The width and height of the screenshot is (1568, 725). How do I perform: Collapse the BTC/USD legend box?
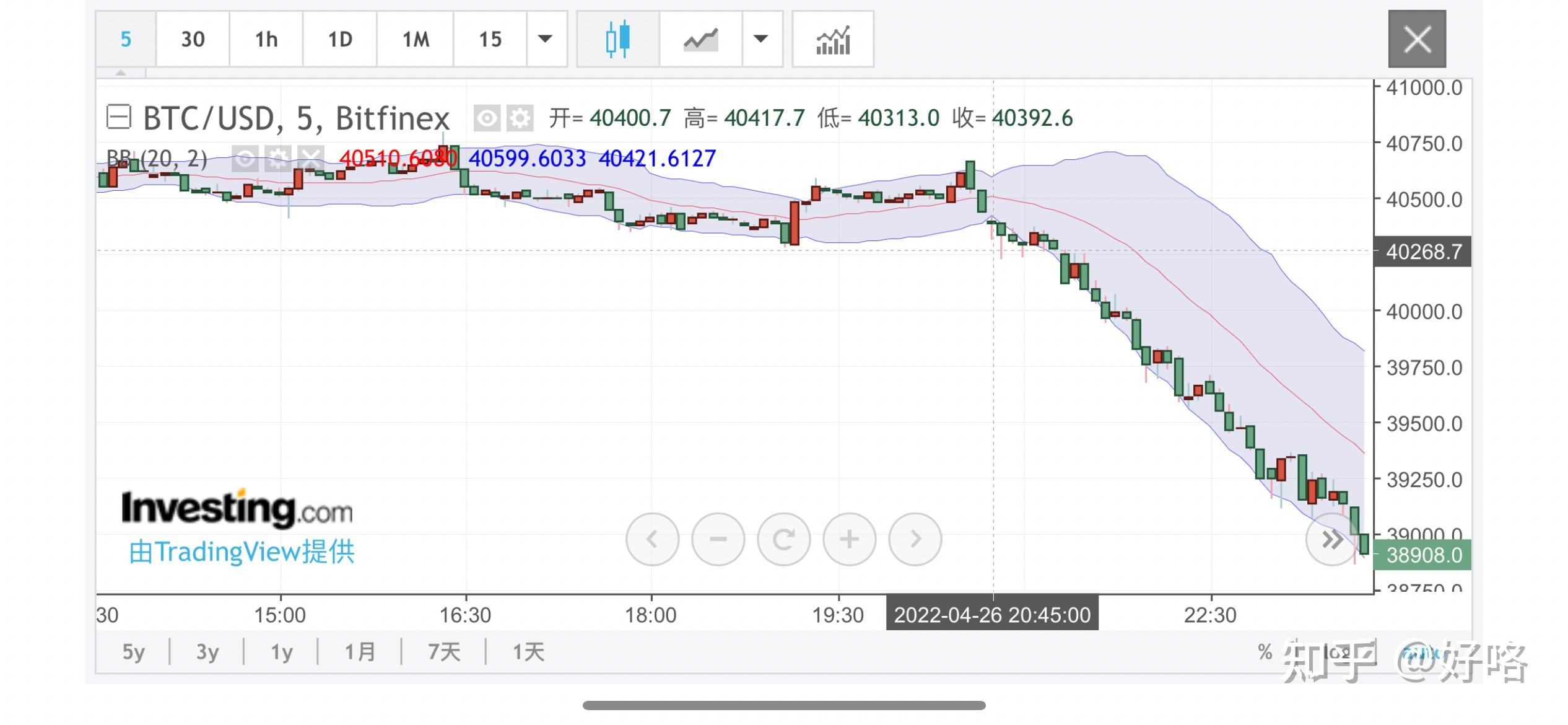pos(119,116)
